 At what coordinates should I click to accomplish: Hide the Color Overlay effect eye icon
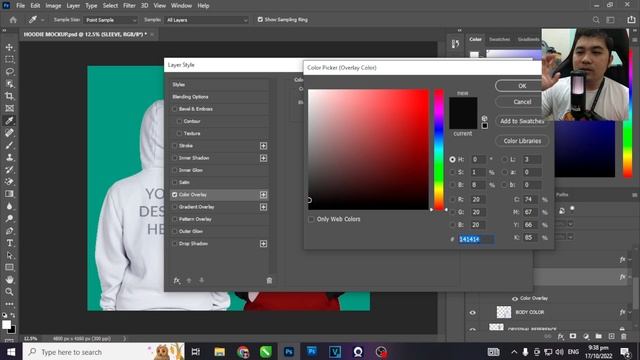point(515,299)
